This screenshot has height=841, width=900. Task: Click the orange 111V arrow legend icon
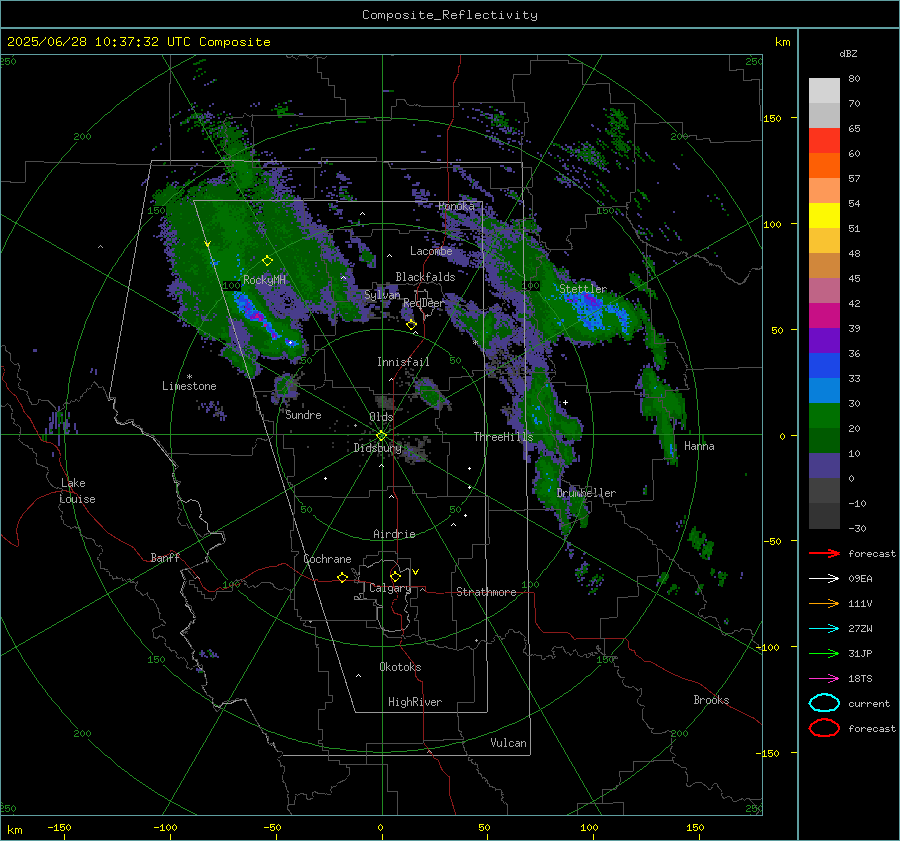[824, 603]
